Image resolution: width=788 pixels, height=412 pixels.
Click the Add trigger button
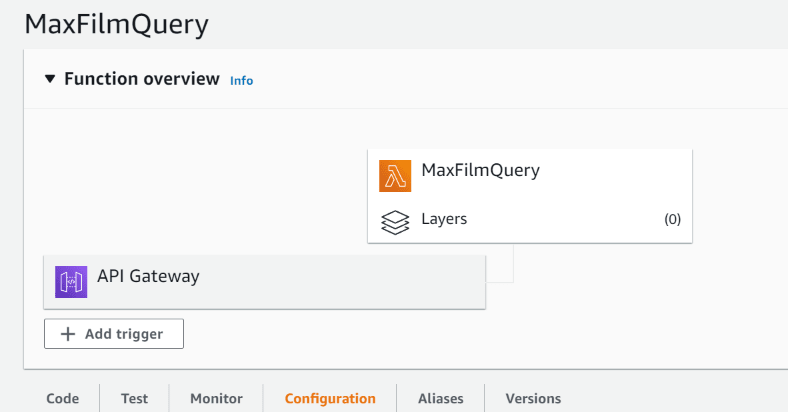click(x=114, y=334)
